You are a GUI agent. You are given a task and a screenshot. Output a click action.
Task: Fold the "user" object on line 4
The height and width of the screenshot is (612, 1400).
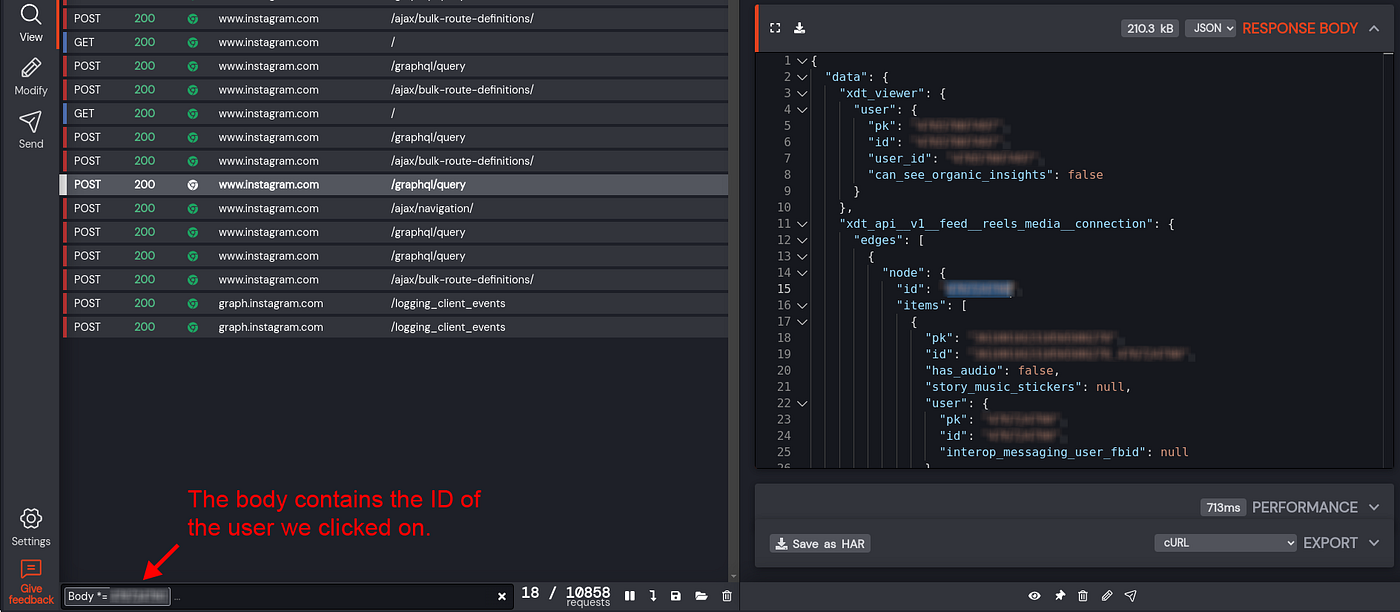point(802,110)
